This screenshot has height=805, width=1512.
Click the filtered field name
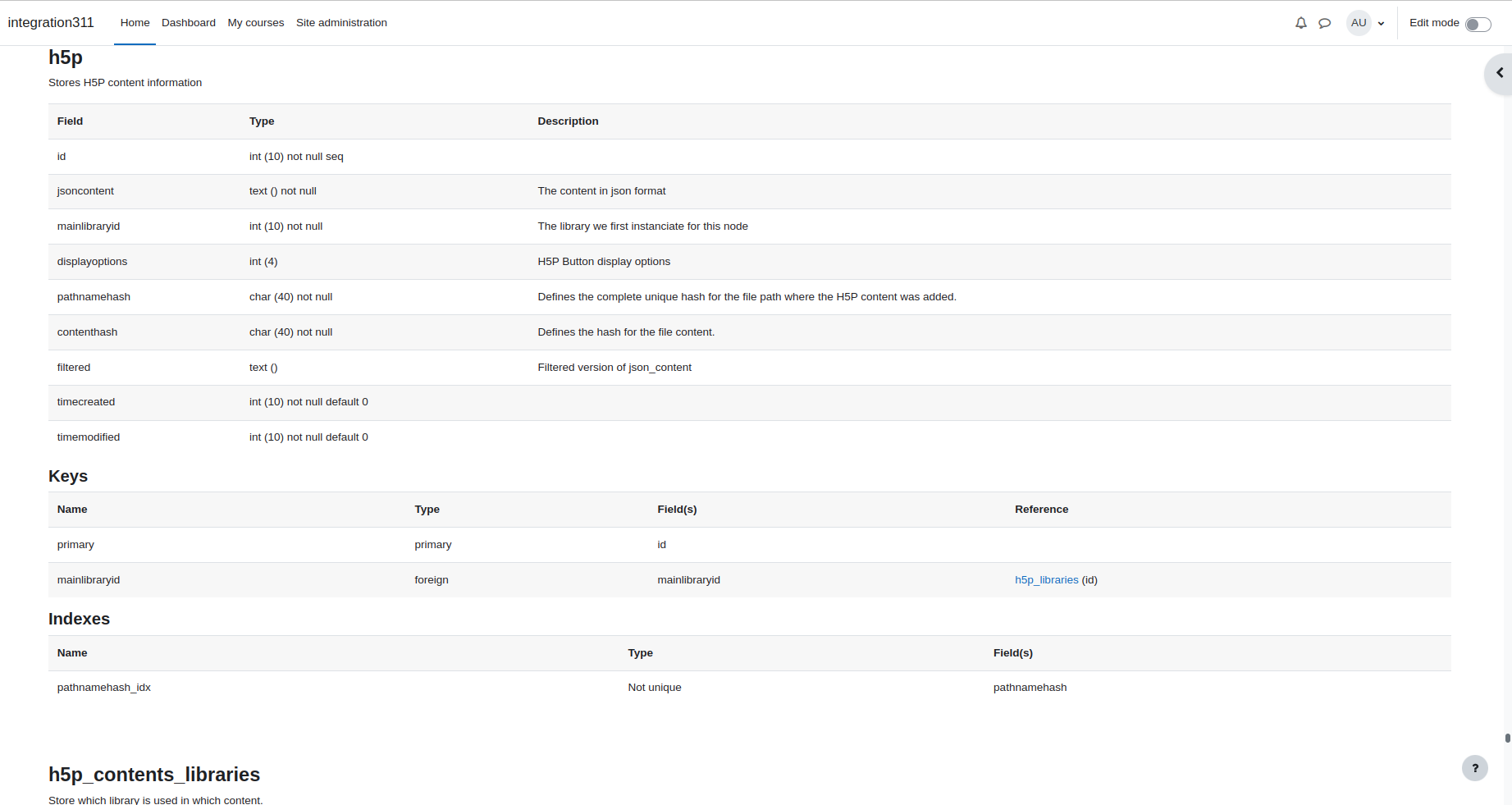[74, 368]
